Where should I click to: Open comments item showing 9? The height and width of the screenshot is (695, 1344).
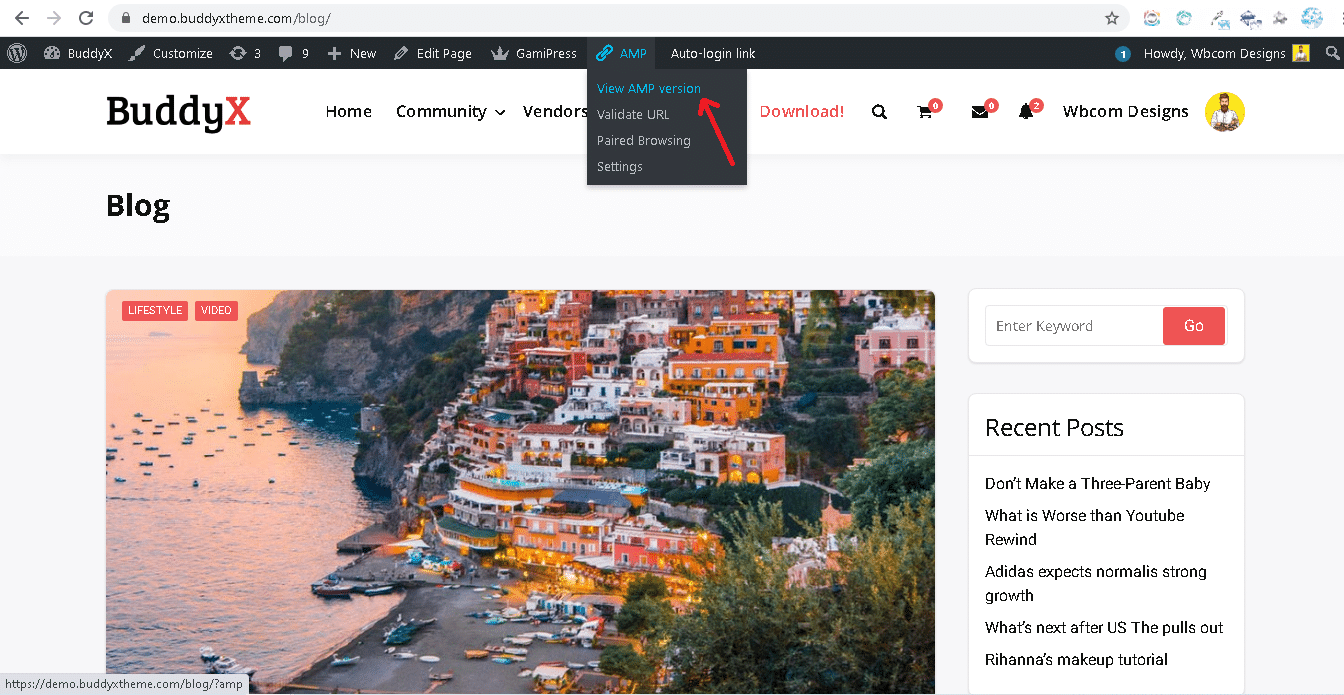pyautogui.click(x=294, y=53)
